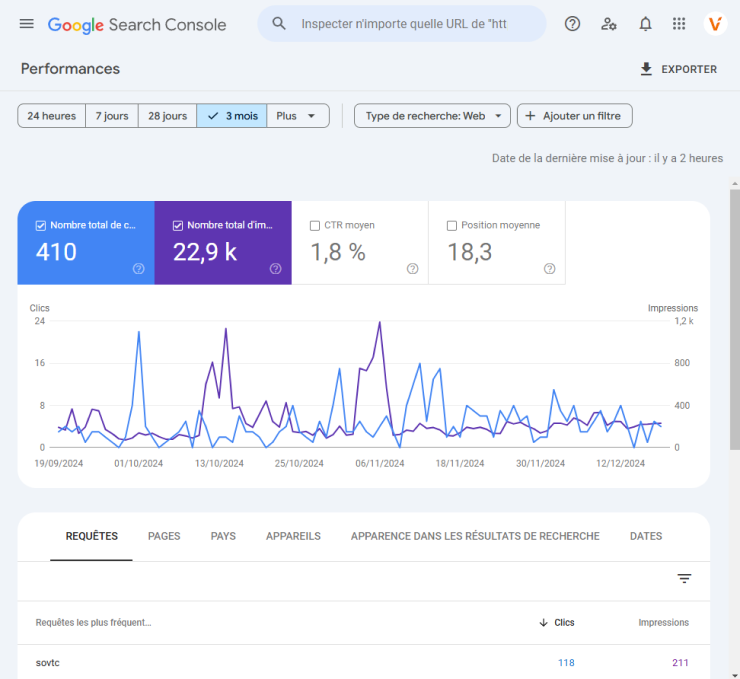The image size is (740, 679).
Task: Click the sort arrow beside Clics
Action: (x=543, y=622)
